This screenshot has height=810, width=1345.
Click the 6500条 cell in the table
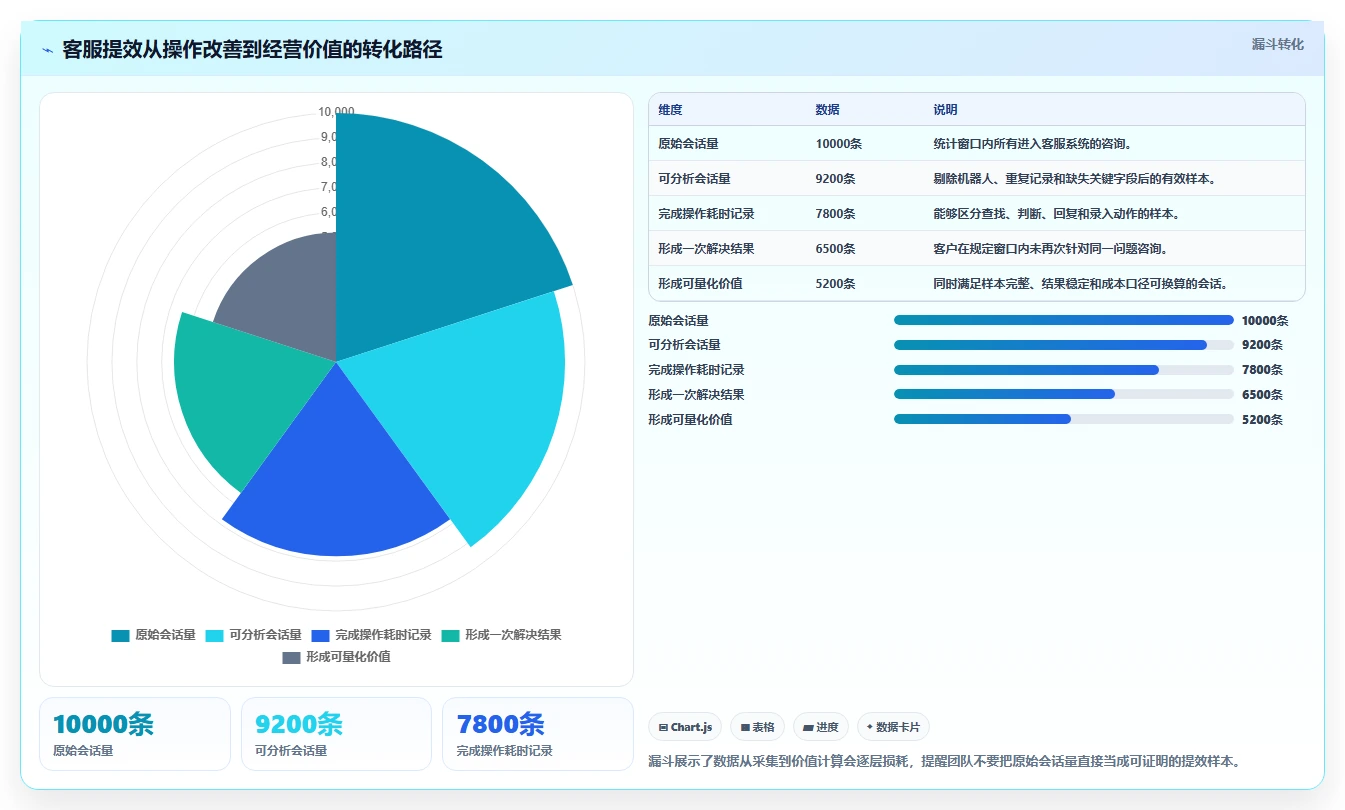[835, 249]
